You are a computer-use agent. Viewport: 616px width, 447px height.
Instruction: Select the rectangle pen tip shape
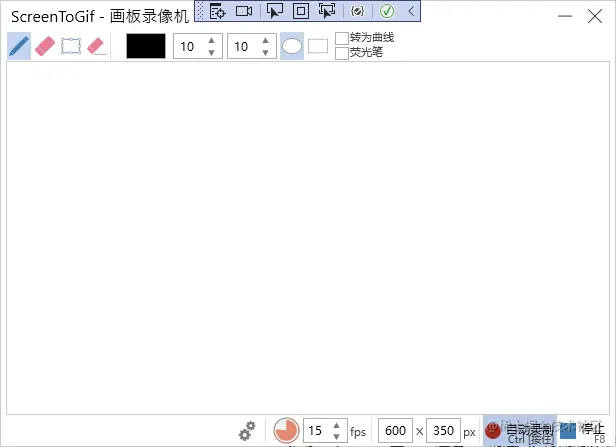pyautogui.click(x=318, y=46)
